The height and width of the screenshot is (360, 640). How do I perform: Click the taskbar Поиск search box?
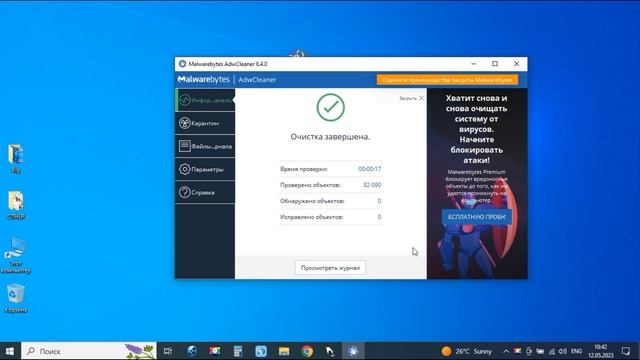tap(89, 351)
